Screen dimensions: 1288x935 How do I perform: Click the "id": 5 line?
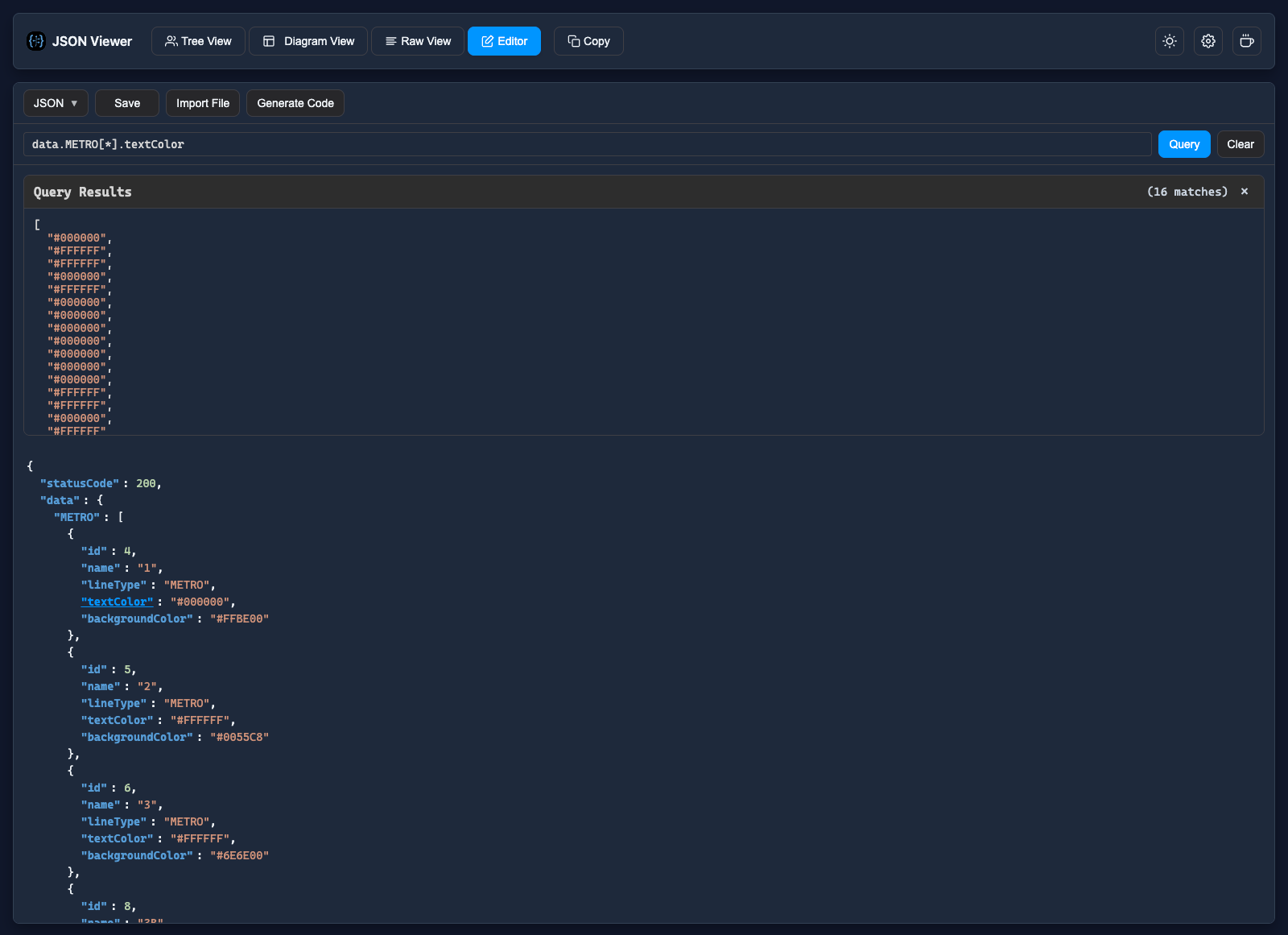pos(109,669)
